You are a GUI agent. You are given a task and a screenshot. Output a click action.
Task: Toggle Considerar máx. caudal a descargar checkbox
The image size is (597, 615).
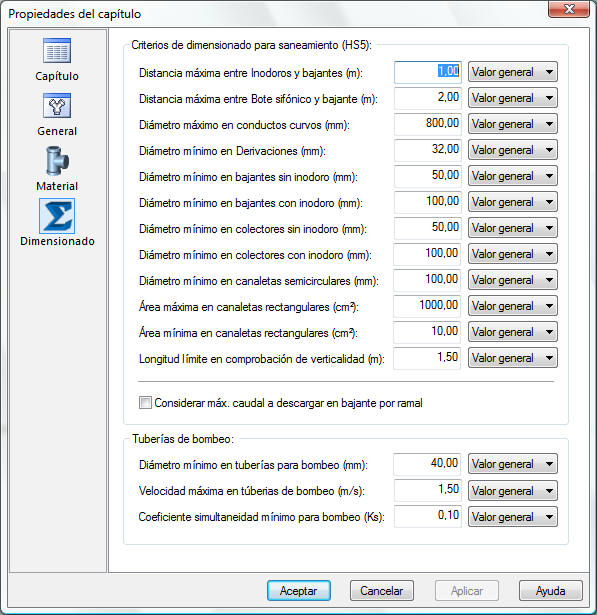tap(145, 403)
